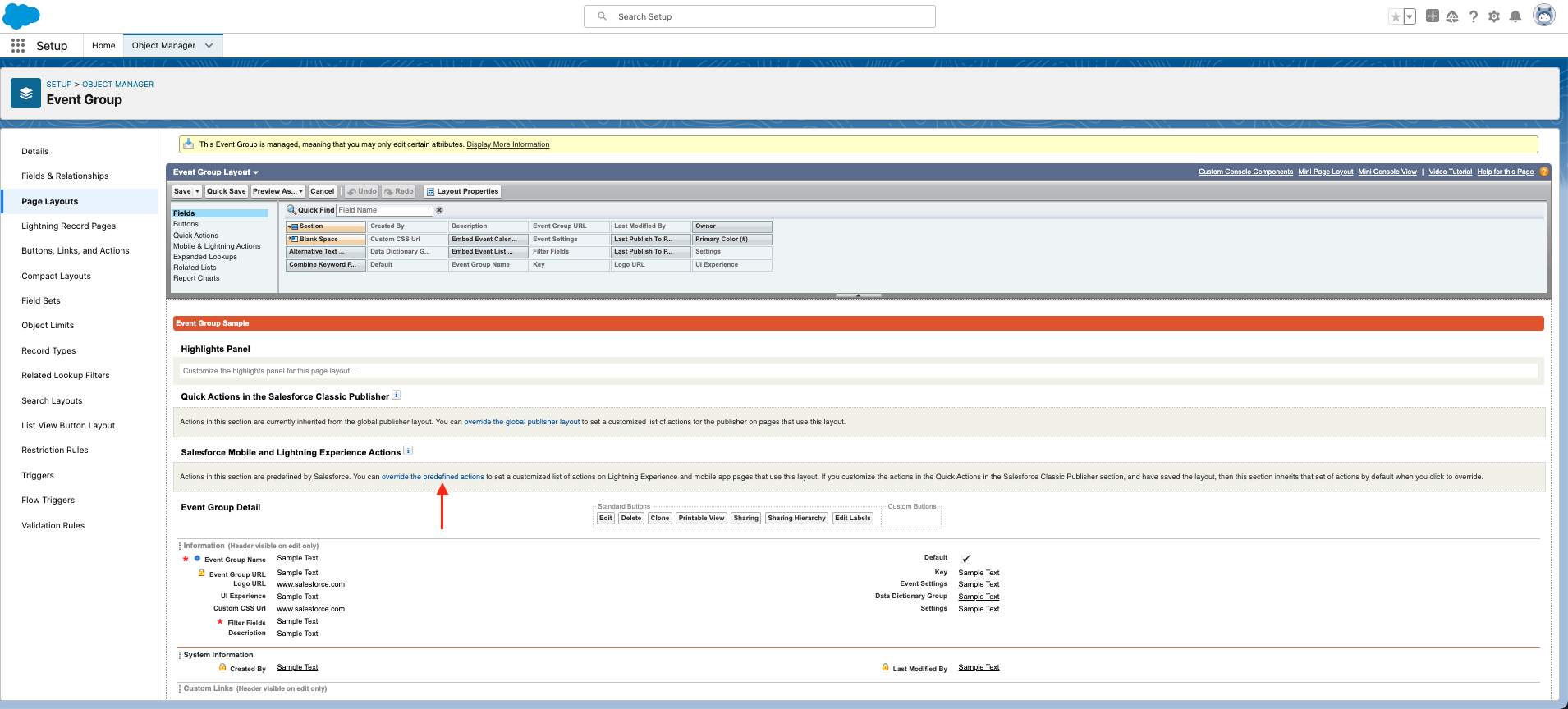The width and height of the screenshot is (1568, 709).
Task: Click the Cancel button
Action: point(322,191)
